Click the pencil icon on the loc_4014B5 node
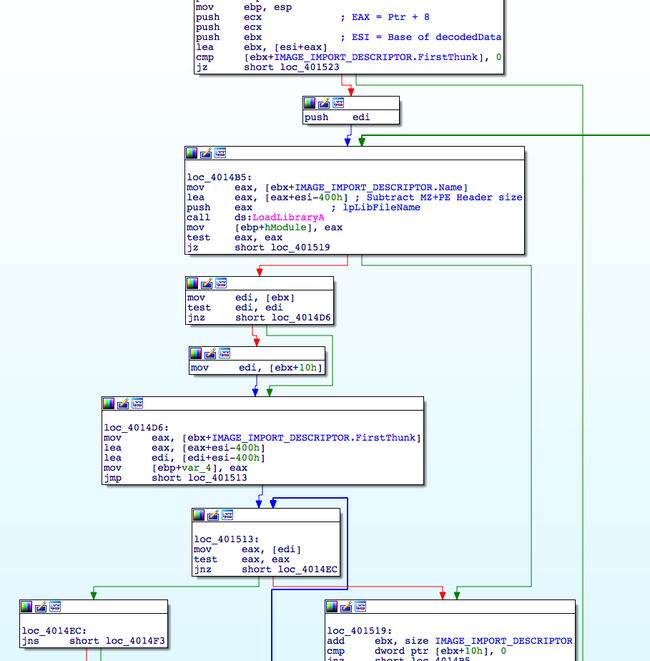650x661 pixels. (x=206, y=153)
